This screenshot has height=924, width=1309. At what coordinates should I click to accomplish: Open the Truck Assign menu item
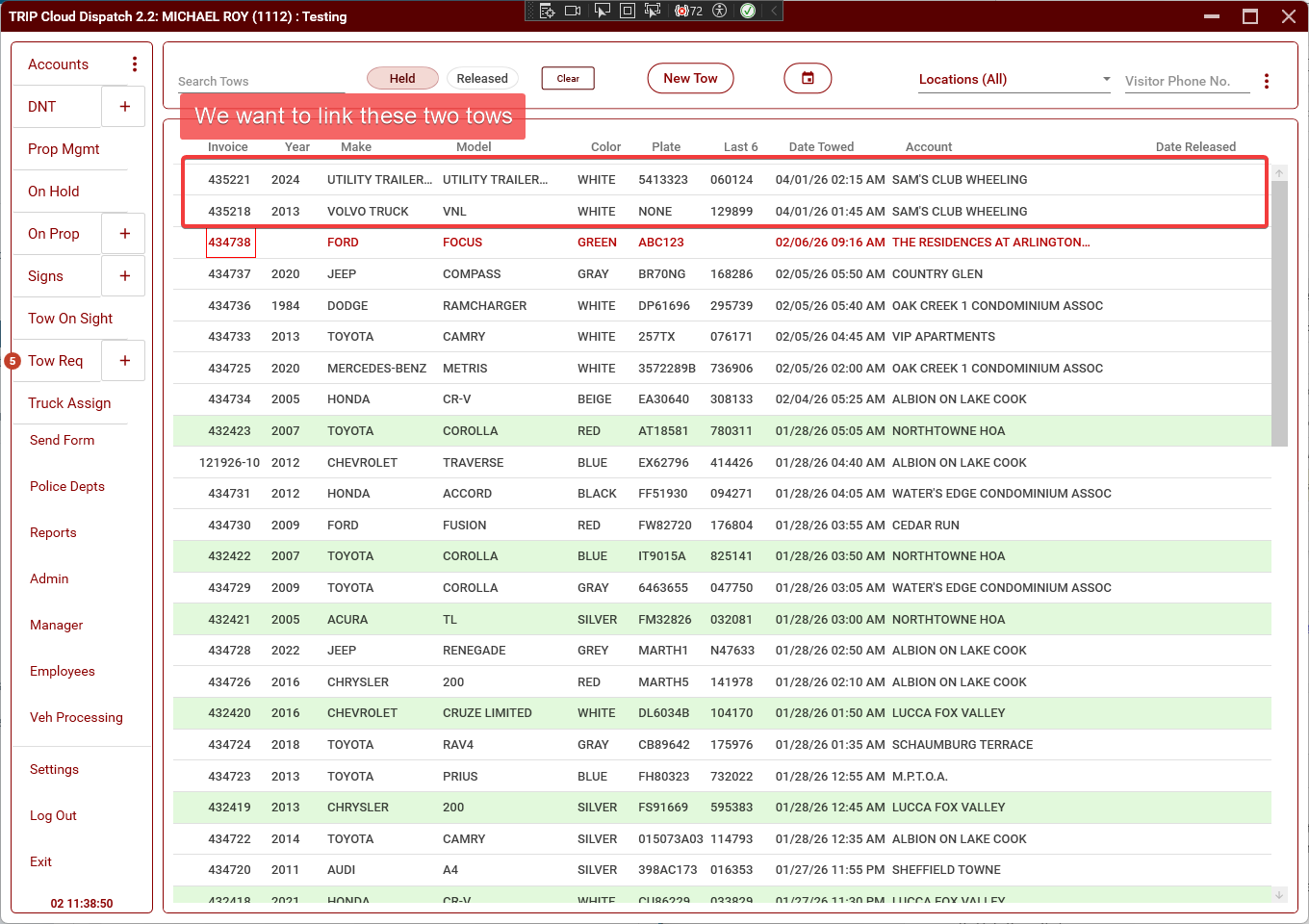(69, 403)
